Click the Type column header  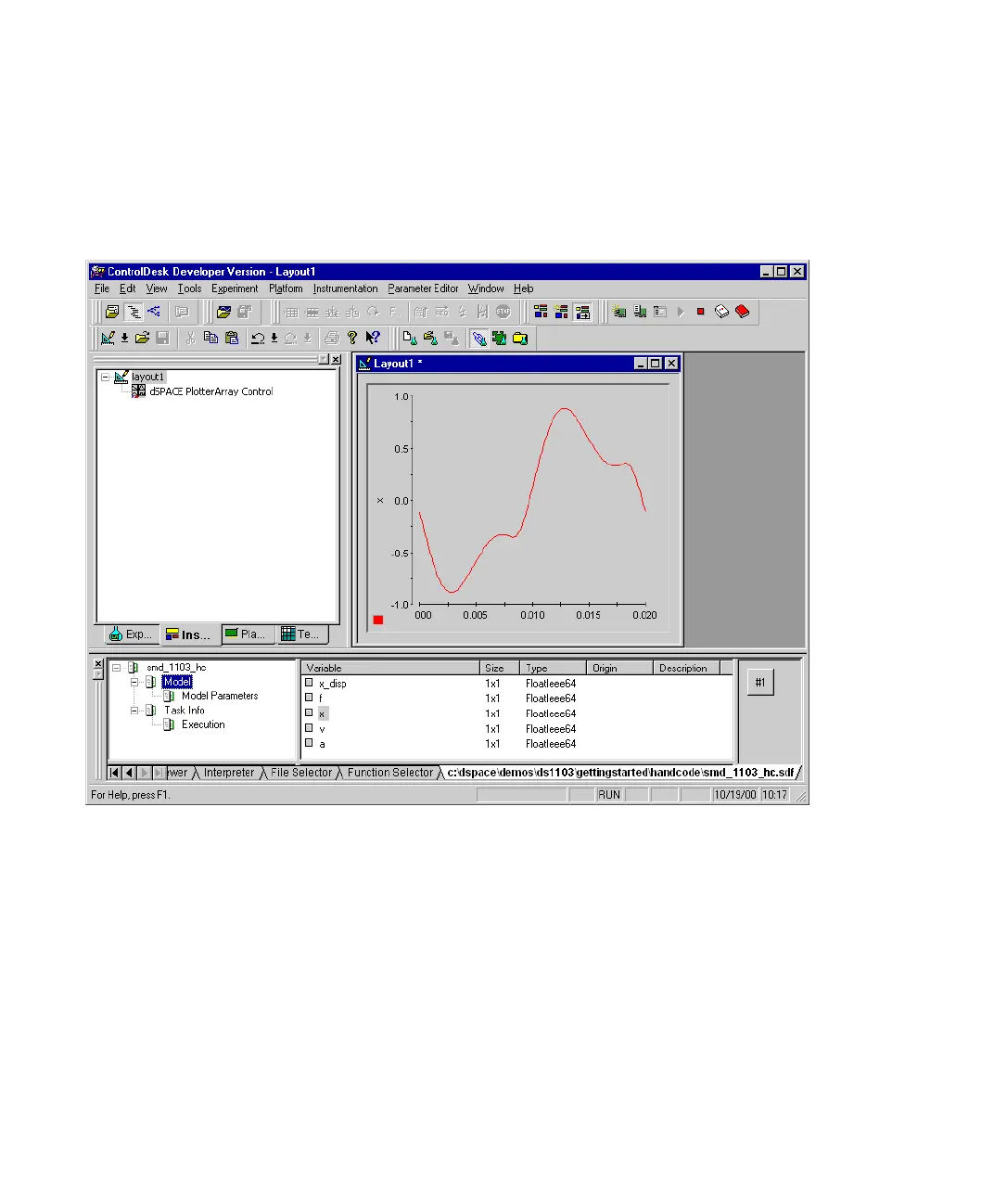553,668
